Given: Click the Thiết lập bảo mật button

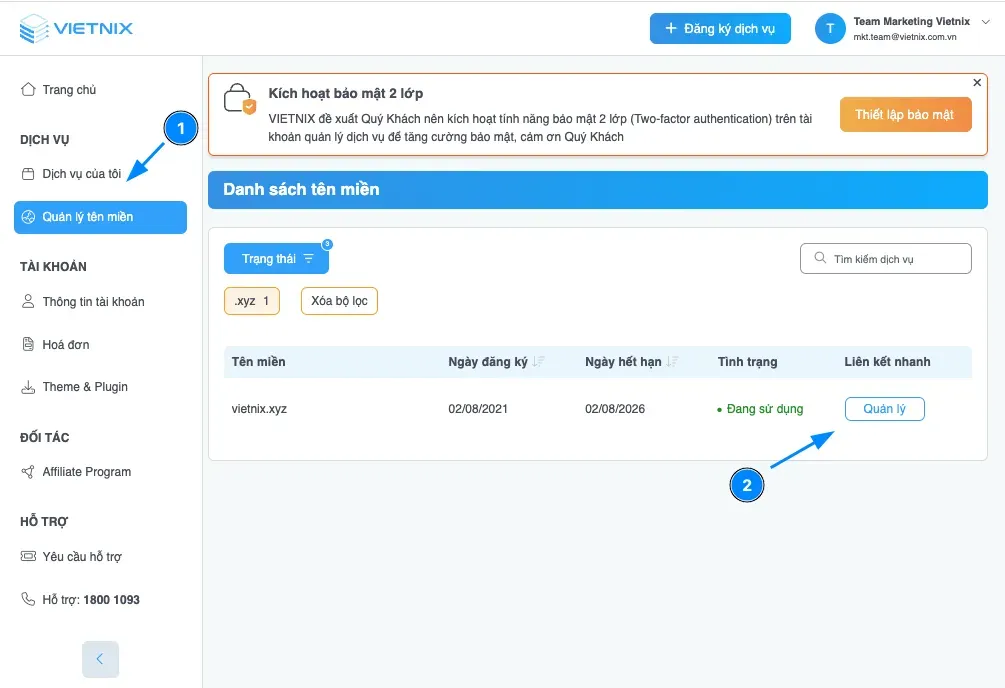Looking at the screenshot, I should point(905,115).
